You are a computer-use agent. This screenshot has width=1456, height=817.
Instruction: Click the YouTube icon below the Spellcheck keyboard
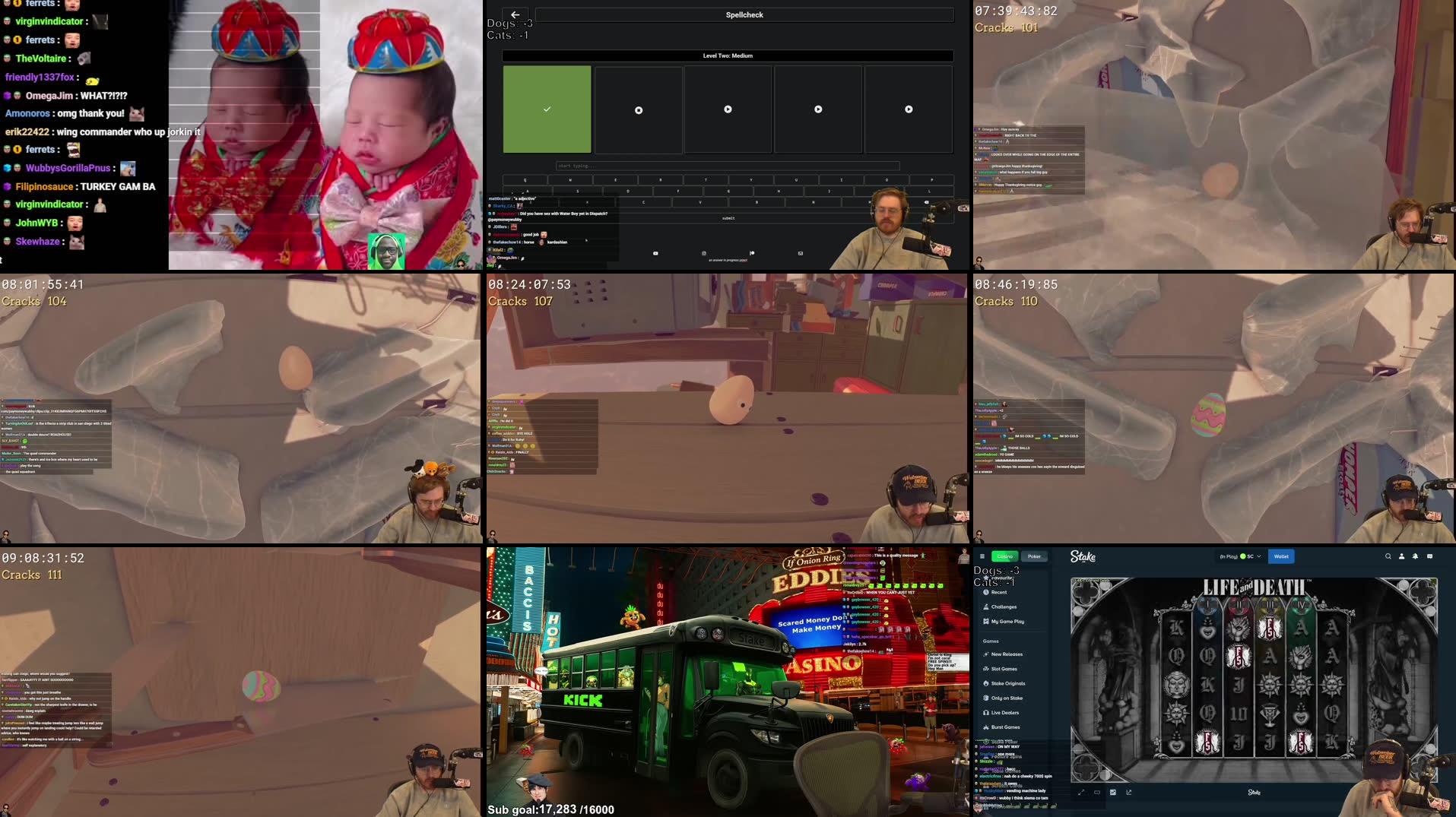655,253
